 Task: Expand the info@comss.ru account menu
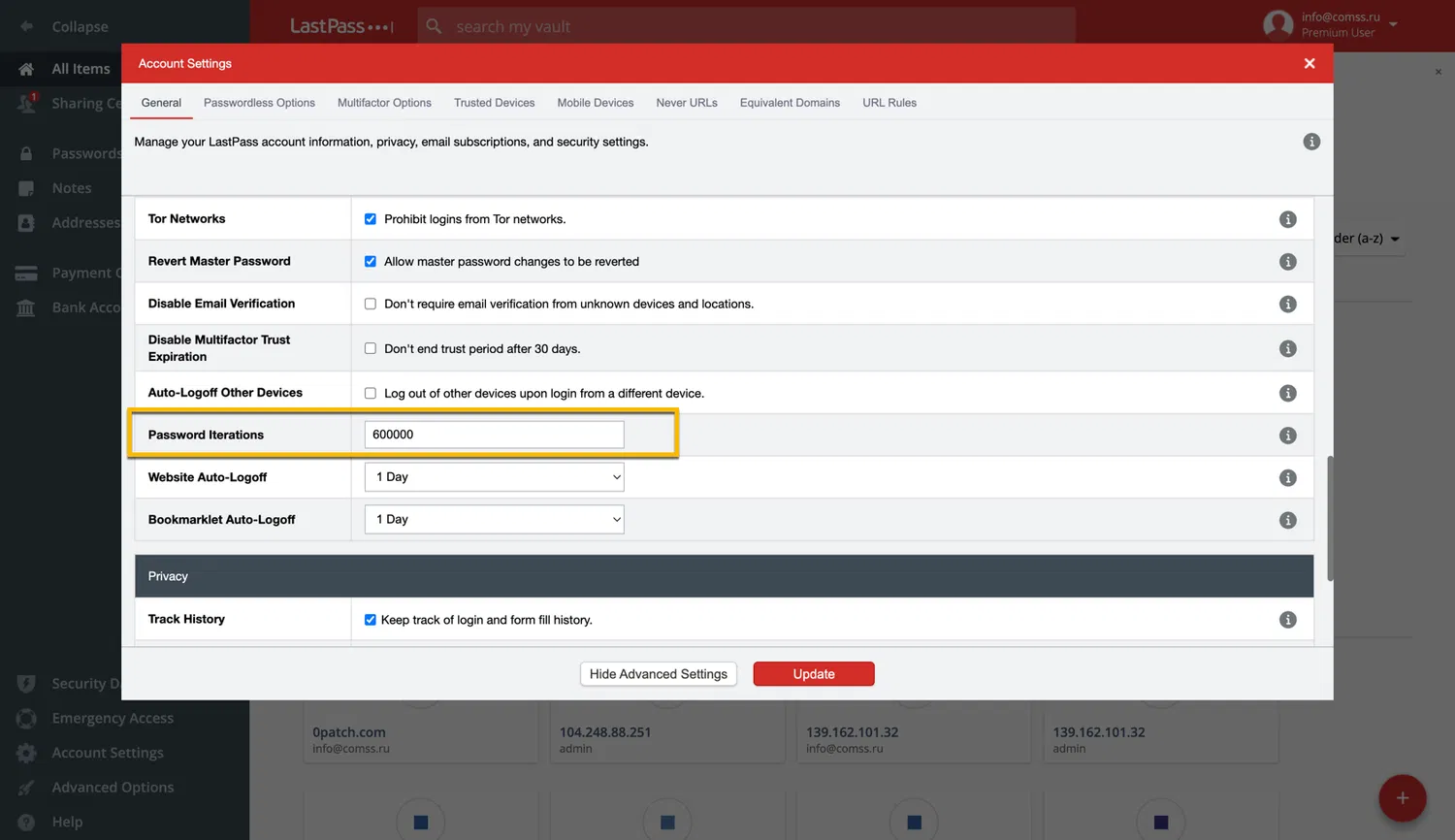pos(1394,23)
